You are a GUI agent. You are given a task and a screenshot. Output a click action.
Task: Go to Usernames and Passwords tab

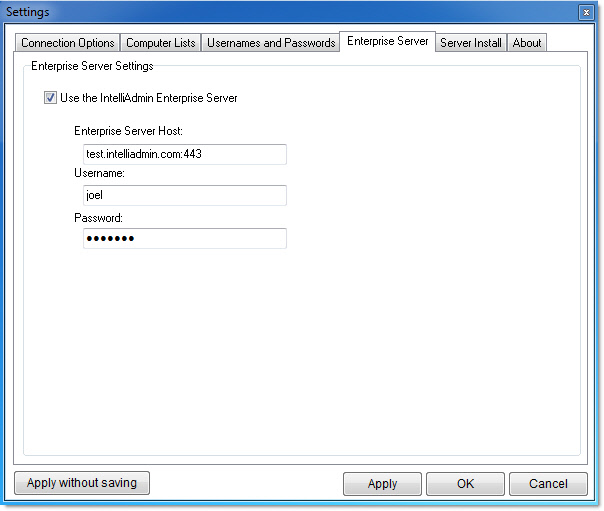coord(271,43)
